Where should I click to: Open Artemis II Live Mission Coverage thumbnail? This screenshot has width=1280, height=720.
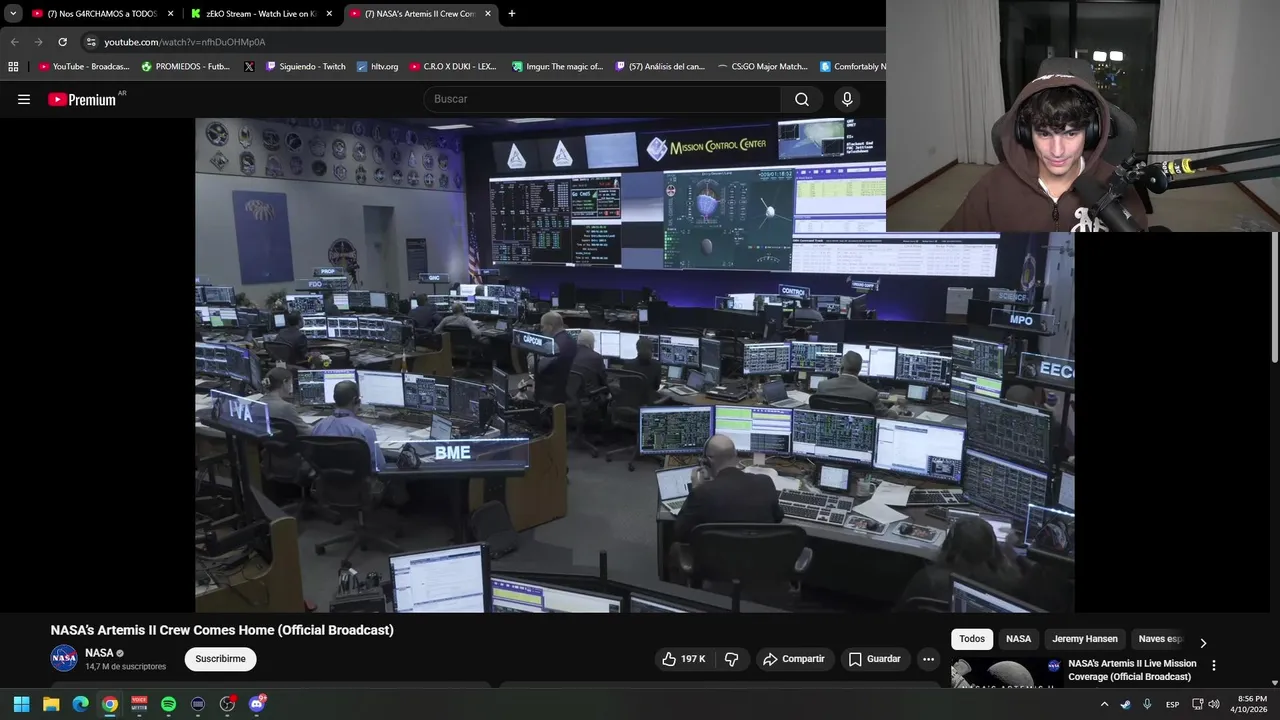[1004, 673]
